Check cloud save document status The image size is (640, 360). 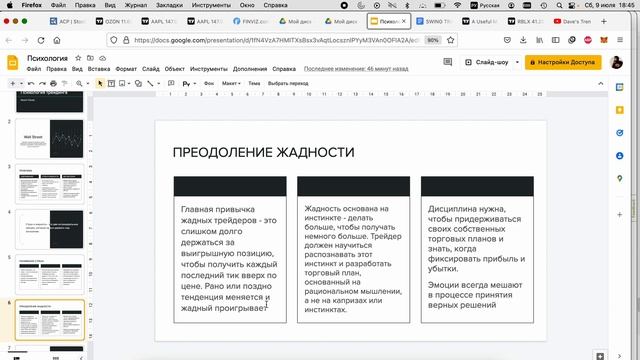(102, 58)
